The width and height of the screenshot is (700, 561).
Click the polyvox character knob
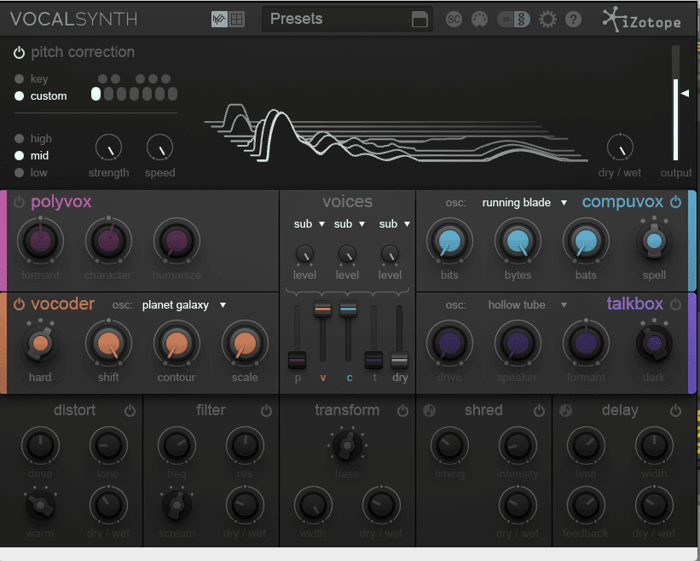[108, 241]
